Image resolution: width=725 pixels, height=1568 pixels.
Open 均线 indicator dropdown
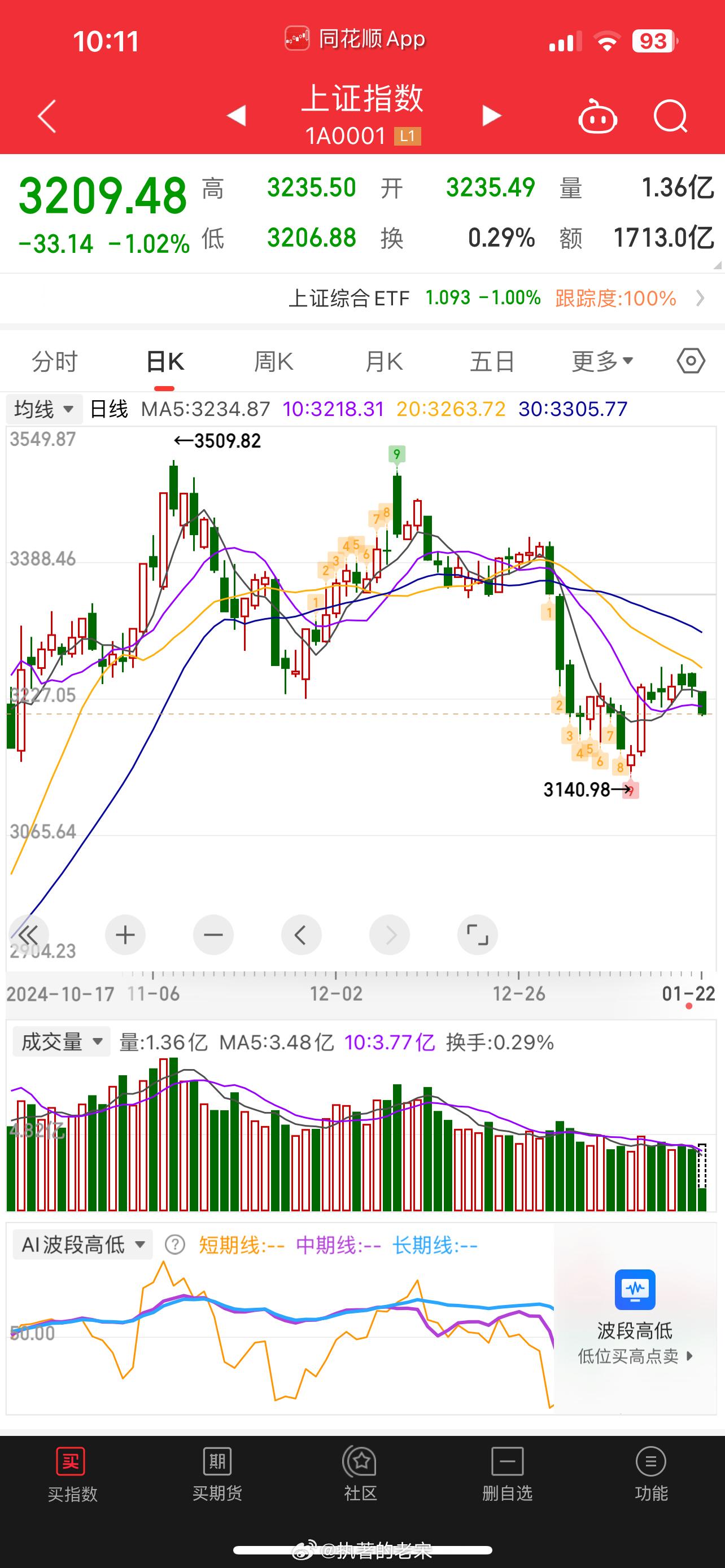44,409
